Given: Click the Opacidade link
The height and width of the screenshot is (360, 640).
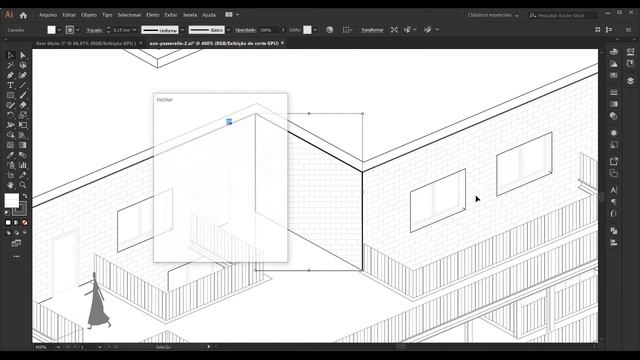Looking at the screenshot, I should pyautogui.click(x=245, y=30).
